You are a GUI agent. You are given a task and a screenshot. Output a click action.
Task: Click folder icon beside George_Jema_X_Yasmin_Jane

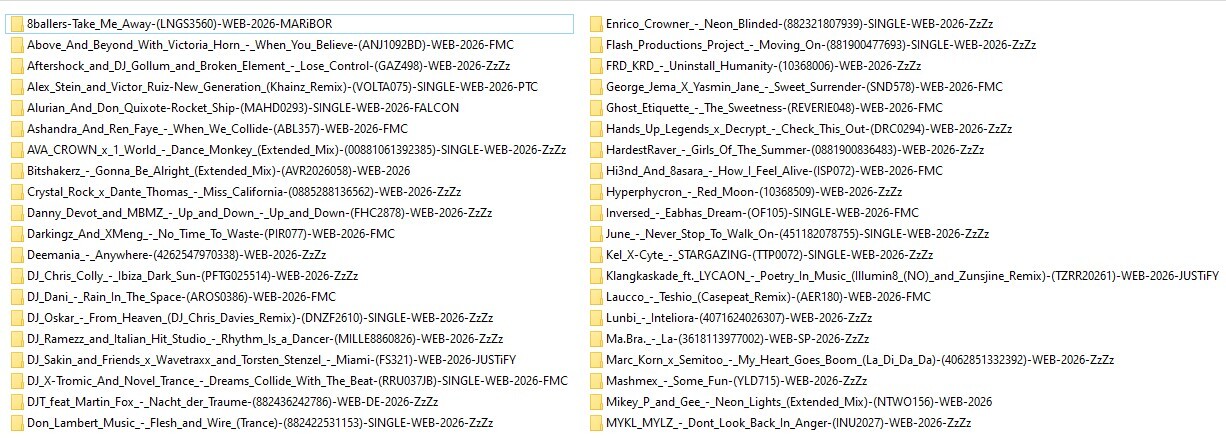point(595,87)
